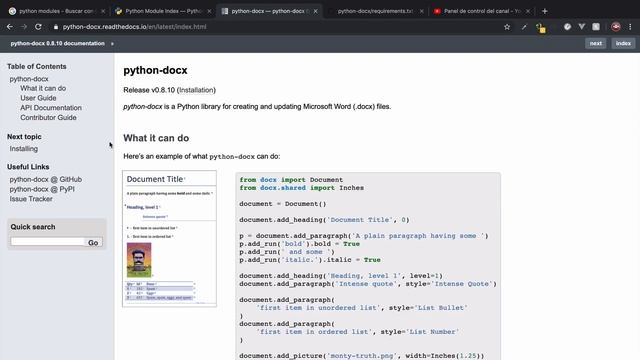Go to next topic 'Installing'
640x360 pixels.
24,149
